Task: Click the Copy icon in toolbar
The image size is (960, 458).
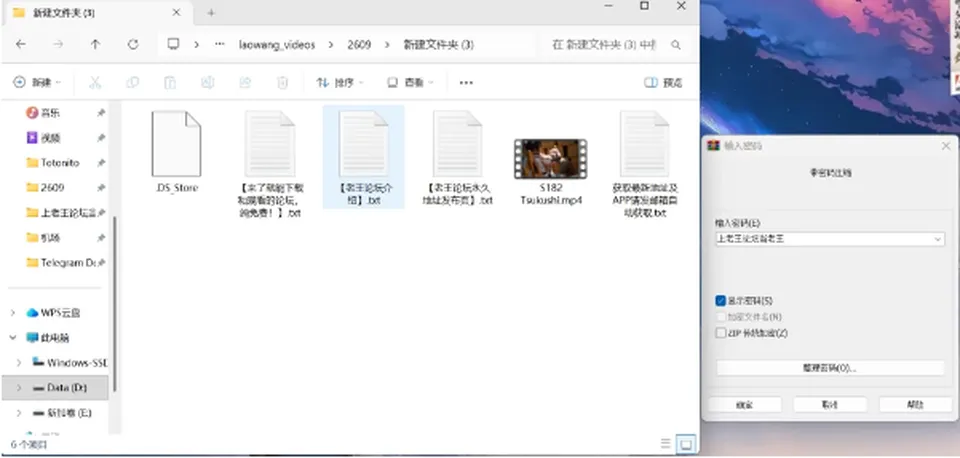Action: tap(132, 83)
